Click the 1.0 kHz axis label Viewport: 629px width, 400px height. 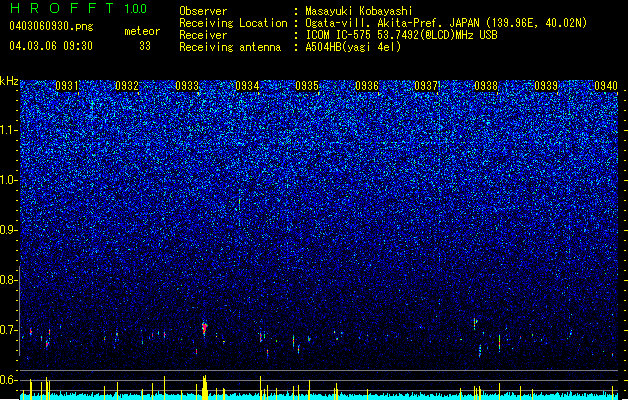(x=9, y=180)
